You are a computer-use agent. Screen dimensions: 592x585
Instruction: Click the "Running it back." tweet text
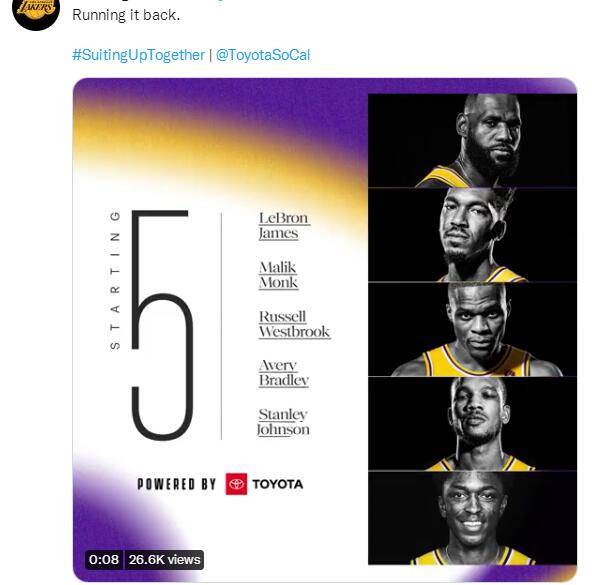click(x=126, y=15)
